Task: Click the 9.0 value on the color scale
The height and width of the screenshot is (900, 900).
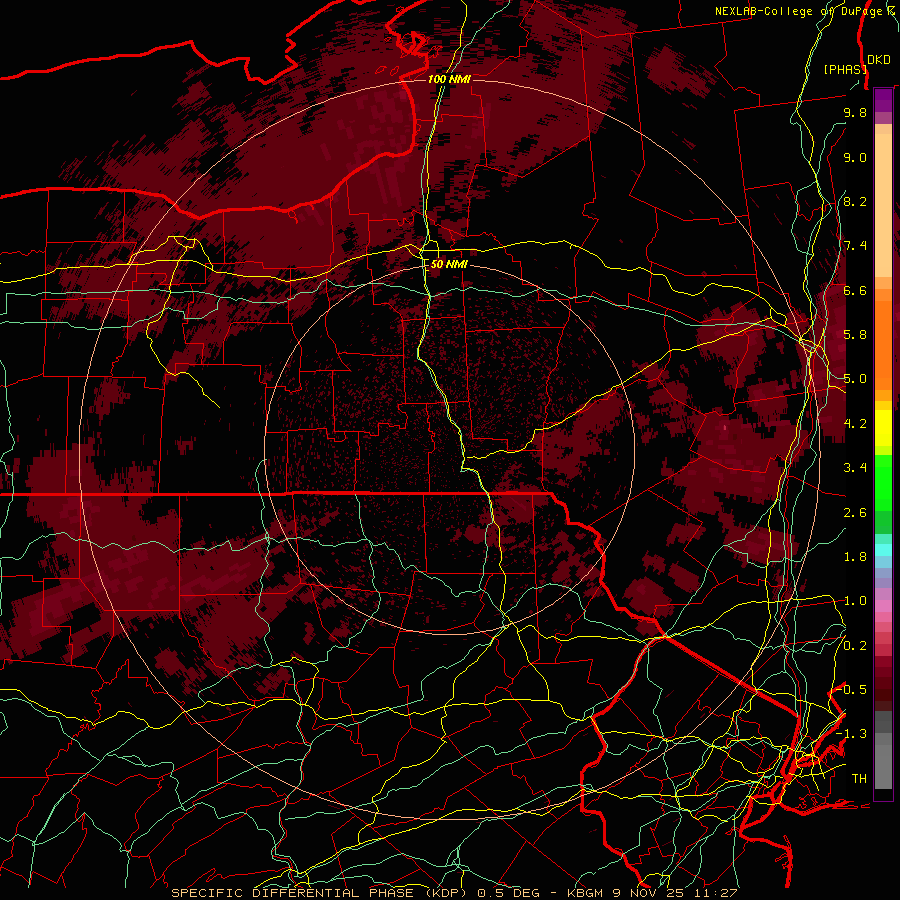Action: [x=855, y=157]
